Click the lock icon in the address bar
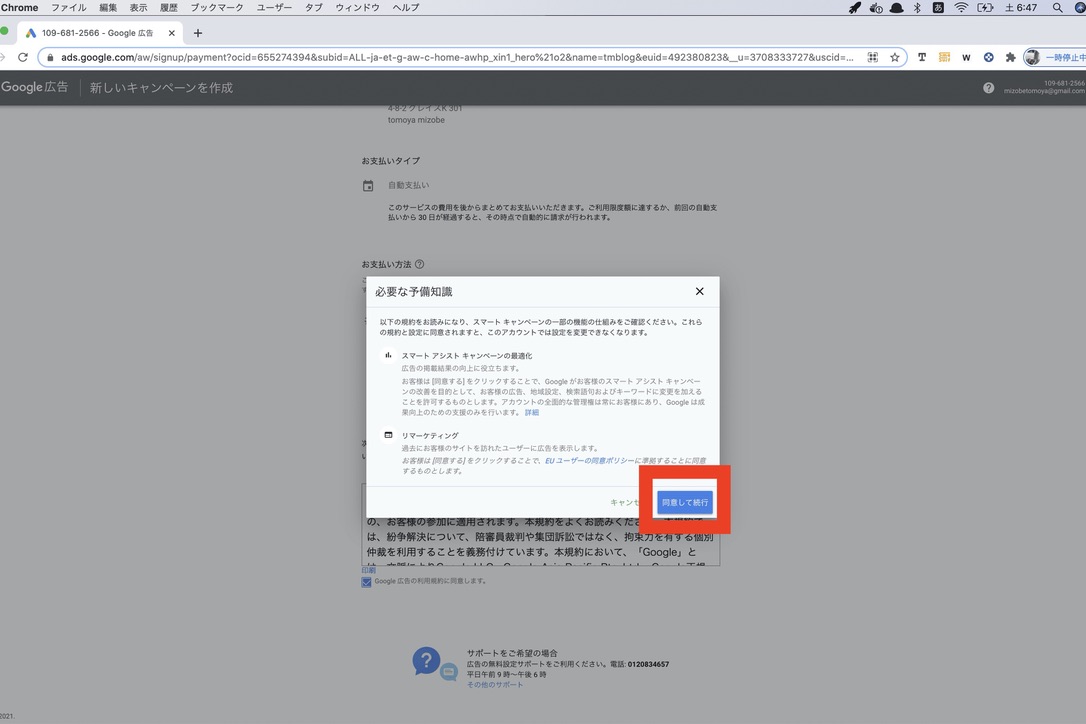The image size is (1086, 724). click(x=50, y=58)
